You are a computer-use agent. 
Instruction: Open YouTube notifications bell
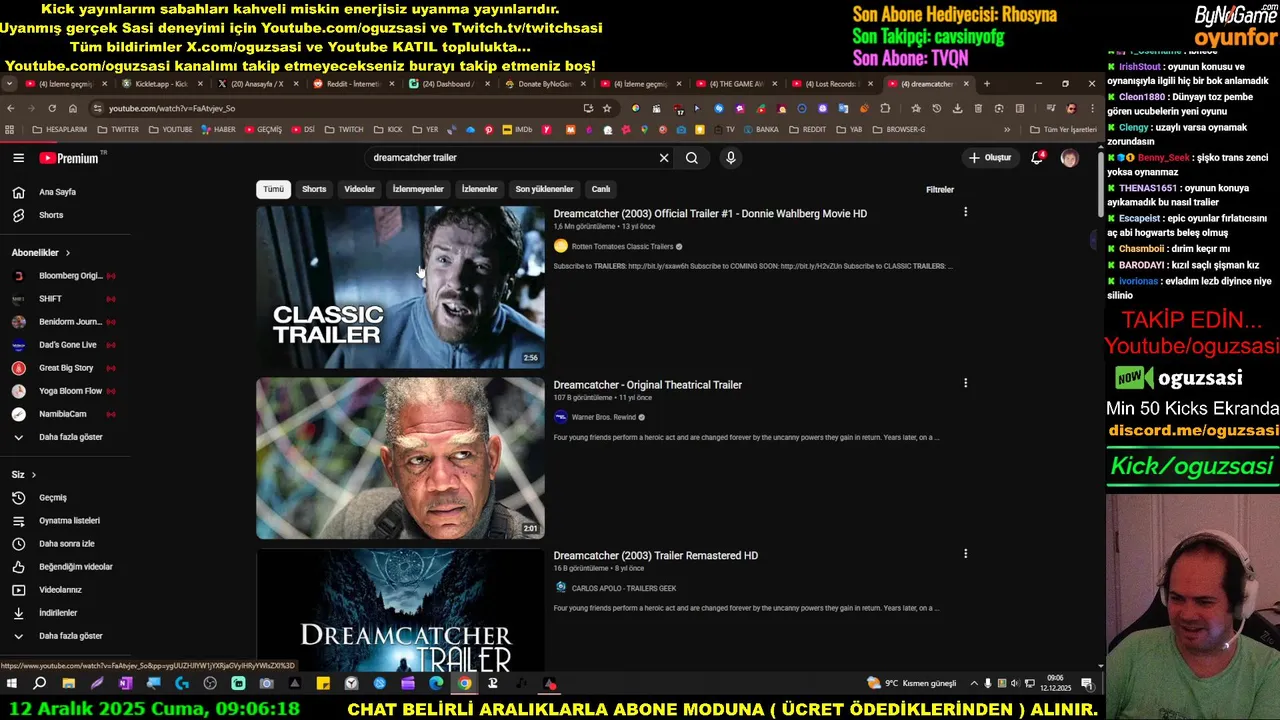coord(1037,158)
